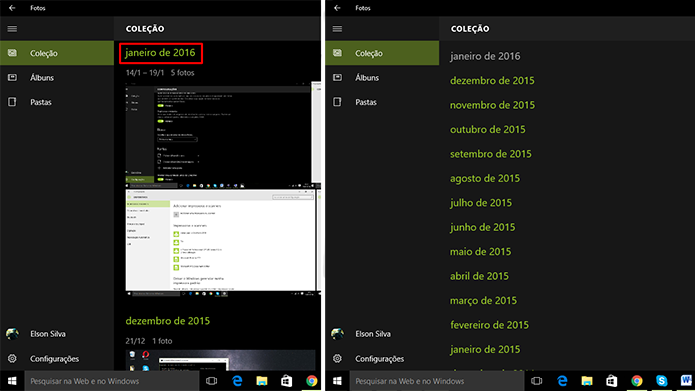
Task: Click Pastas icon in right window
Action: 337,102
